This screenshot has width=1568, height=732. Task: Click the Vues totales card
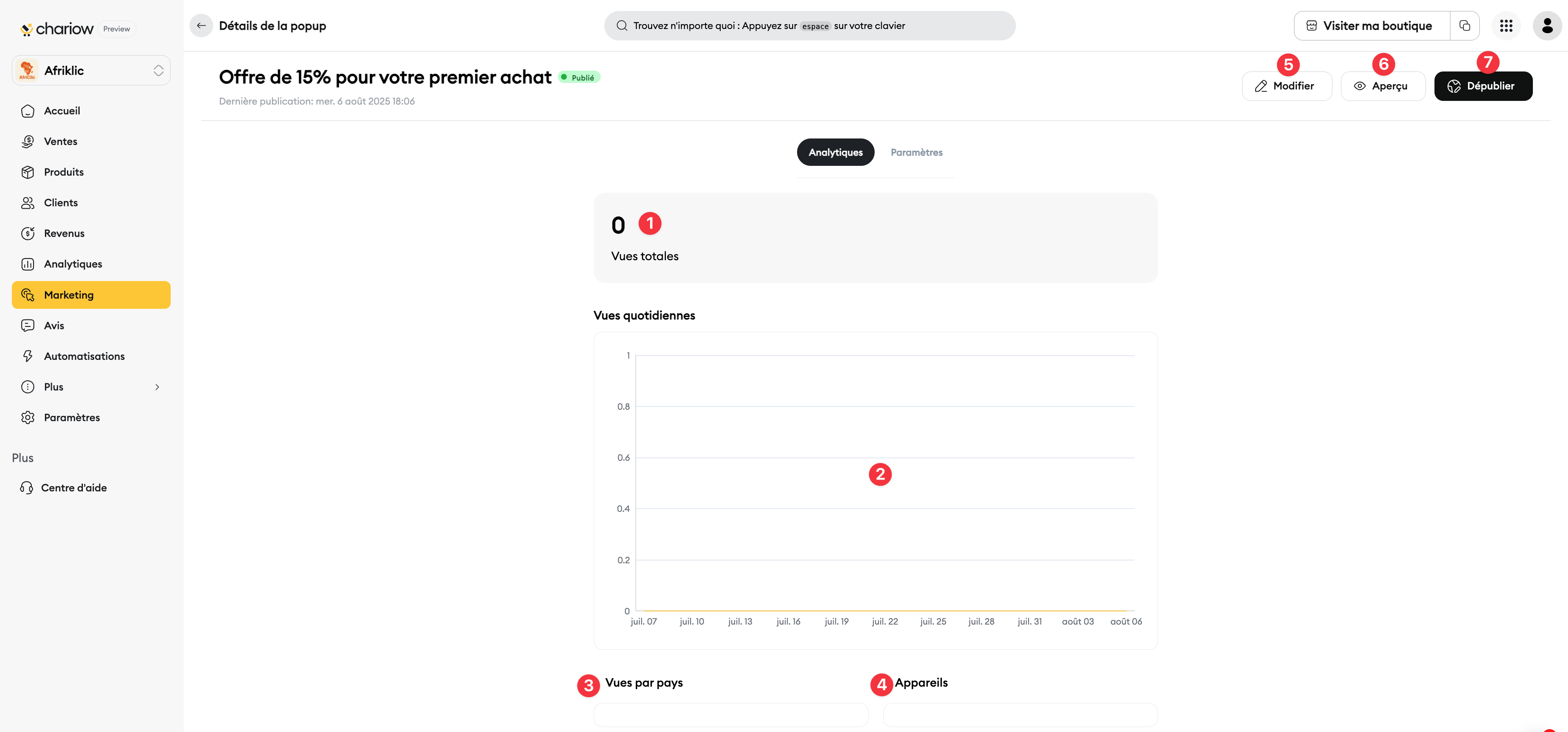pyautogui.click(x=875, y=238)
